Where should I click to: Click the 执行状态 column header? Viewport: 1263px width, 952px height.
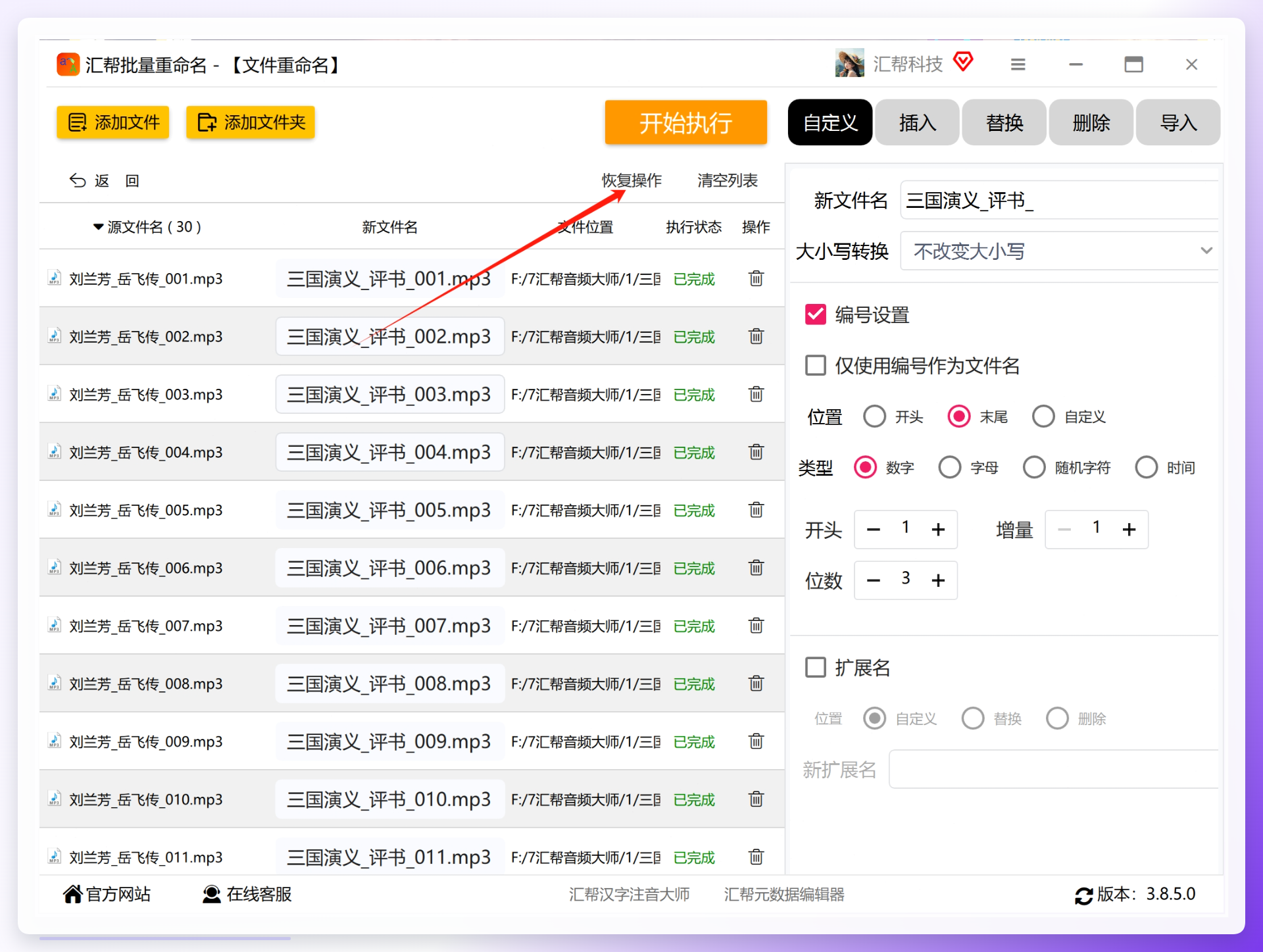(693, 227)
